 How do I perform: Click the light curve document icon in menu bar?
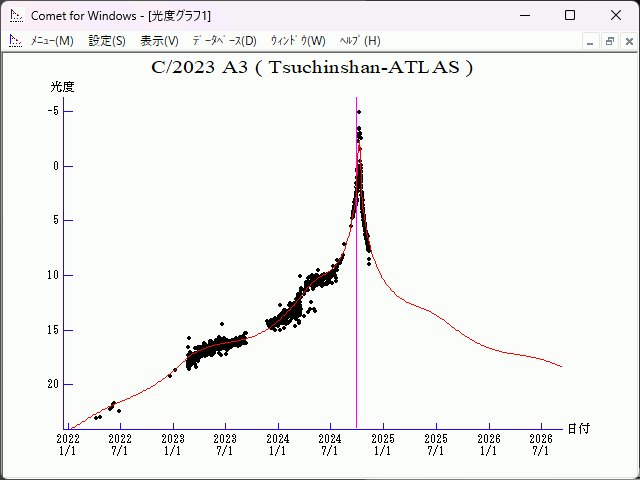(15, 41)
